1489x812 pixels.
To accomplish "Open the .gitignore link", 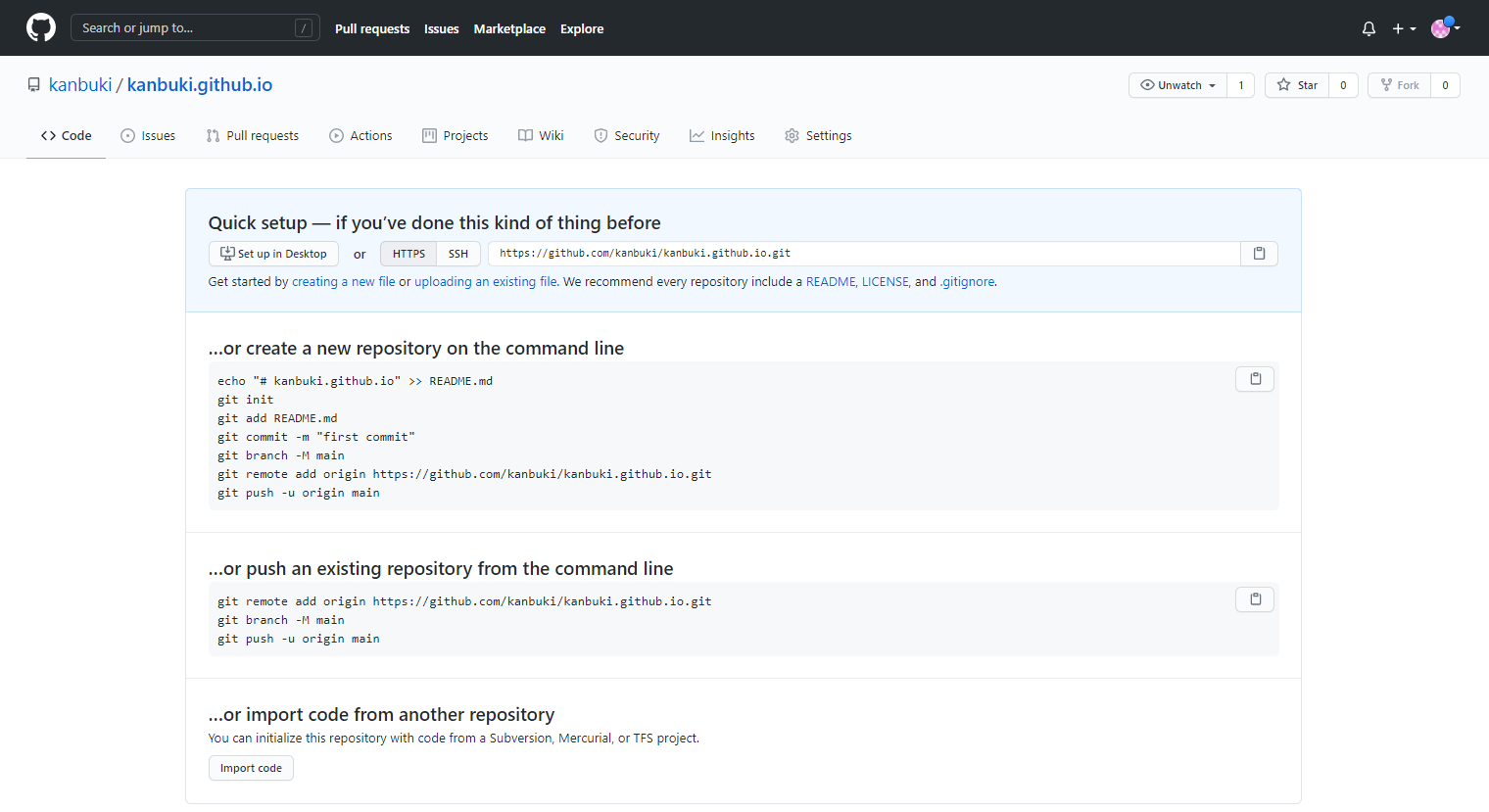I will click(967, 282).
